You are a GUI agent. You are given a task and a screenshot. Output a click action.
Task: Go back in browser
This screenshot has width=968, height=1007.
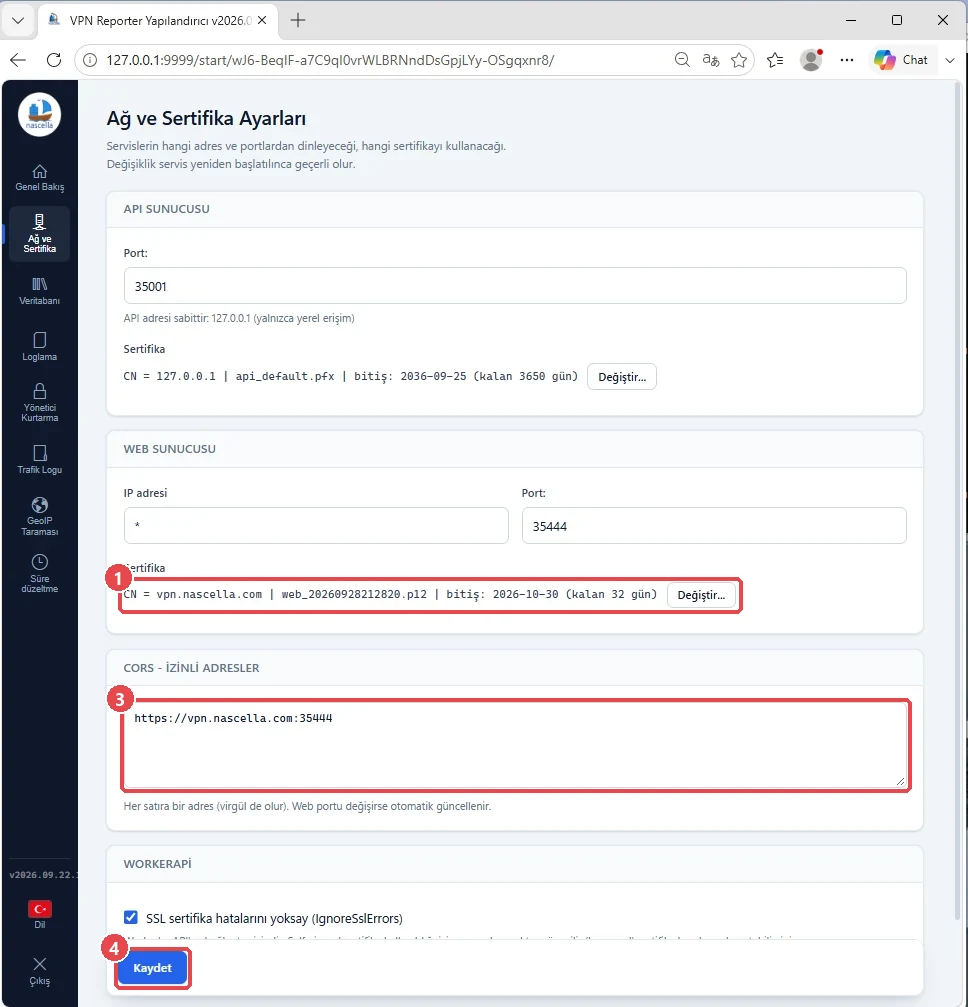coord(18,60)
